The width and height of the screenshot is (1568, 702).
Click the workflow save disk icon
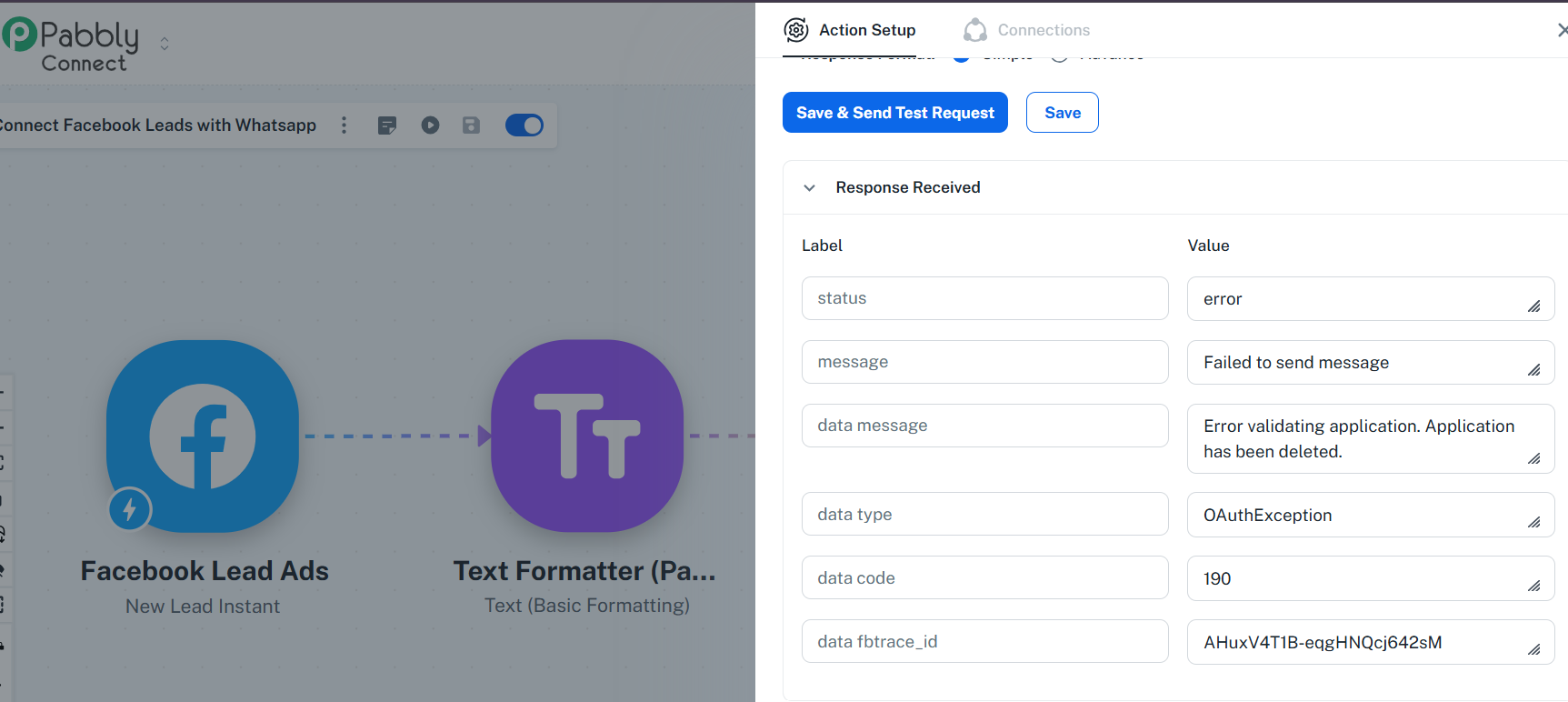tap(471, 125)
